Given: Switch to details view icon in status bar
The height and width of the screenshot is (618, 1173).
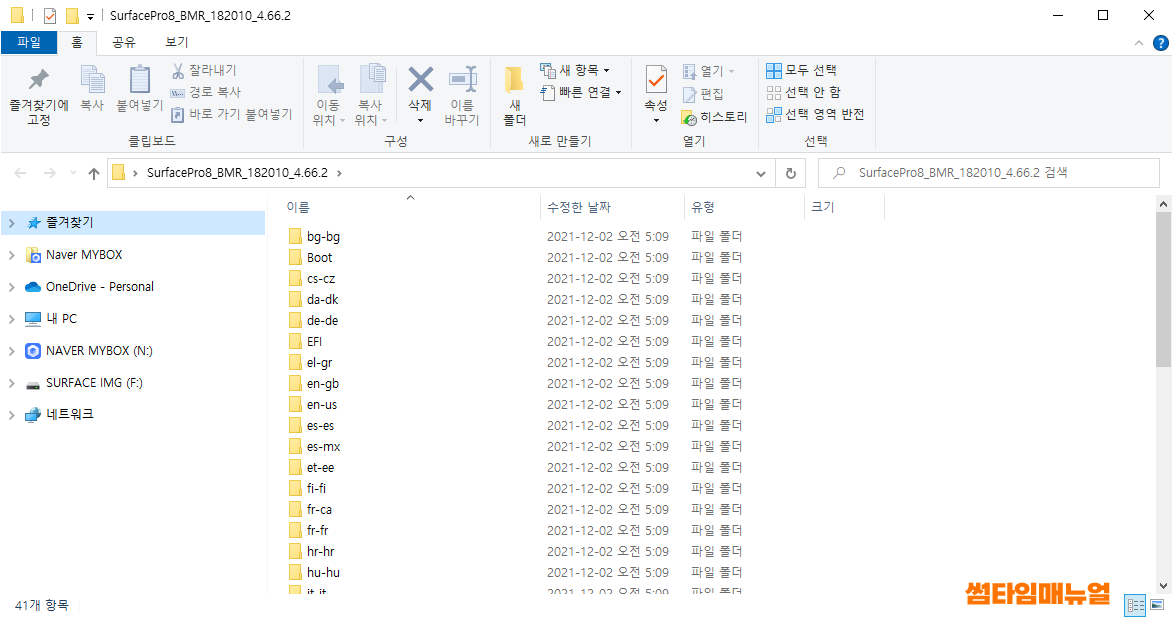Looking at the screenshot, I should (1136, 605).
